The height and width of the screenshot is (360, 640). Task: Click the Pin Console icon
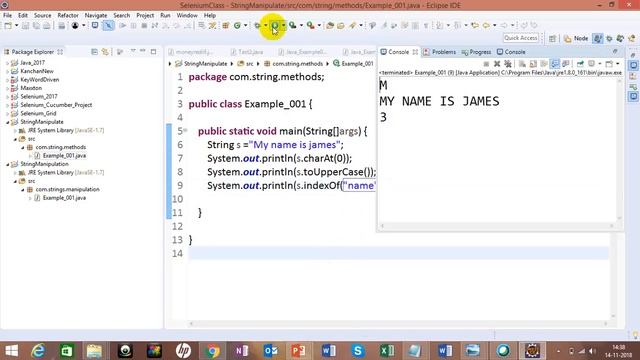pyautogui.click(x=580, y=64)
